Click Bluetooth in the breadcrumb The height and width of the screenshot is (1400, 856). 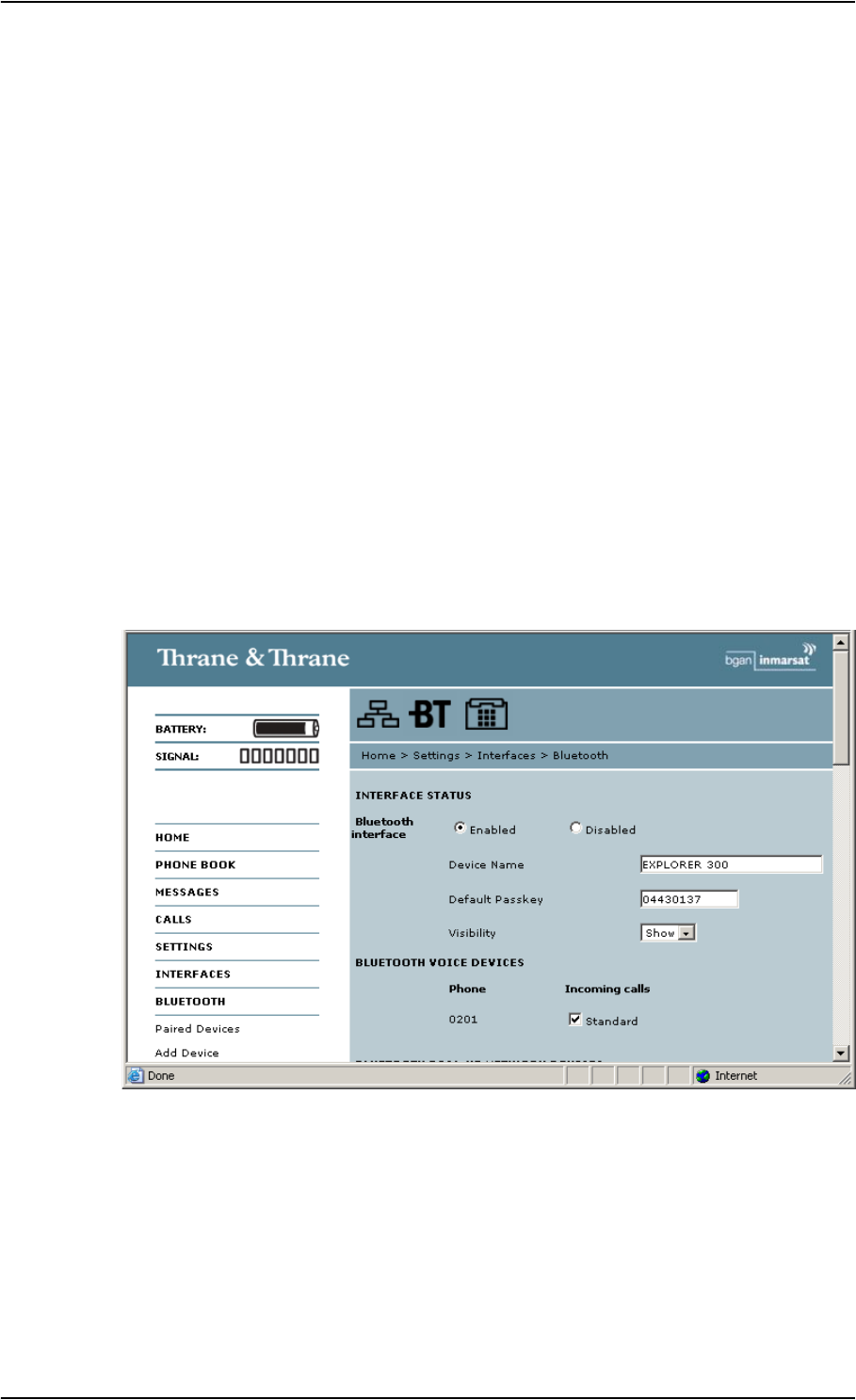click(581, 756)
